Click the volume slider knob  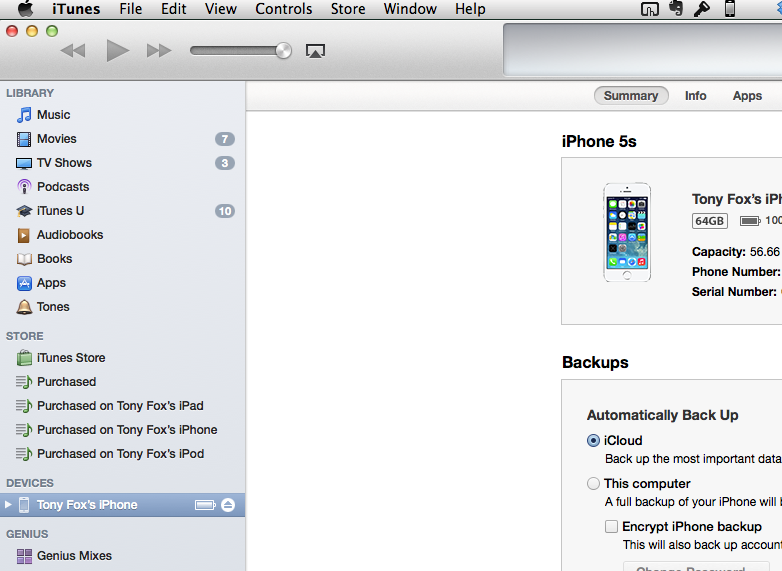click(x=283, y=50)
